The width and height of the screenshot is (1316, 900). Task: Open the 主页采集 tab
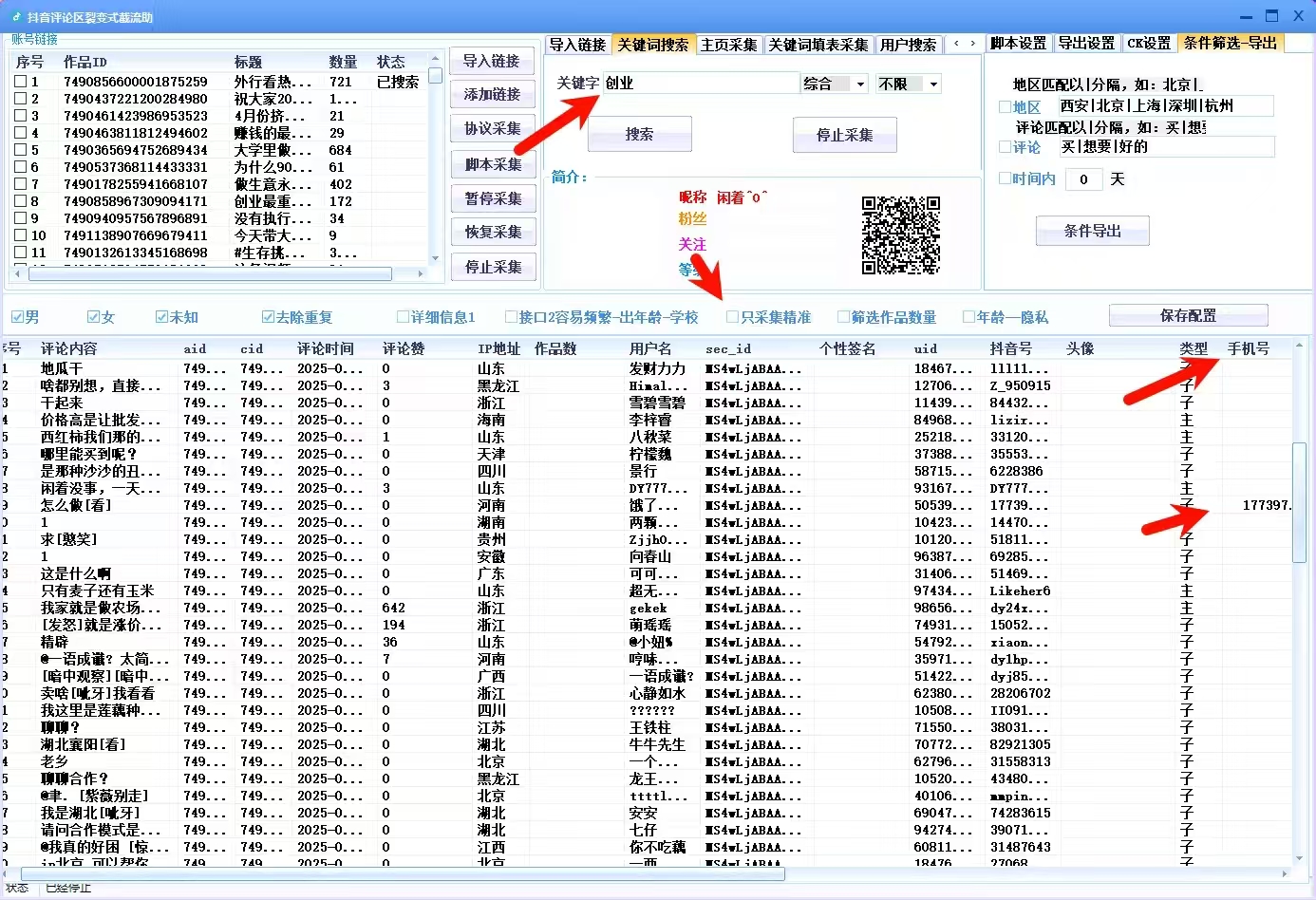pos(729,45)
